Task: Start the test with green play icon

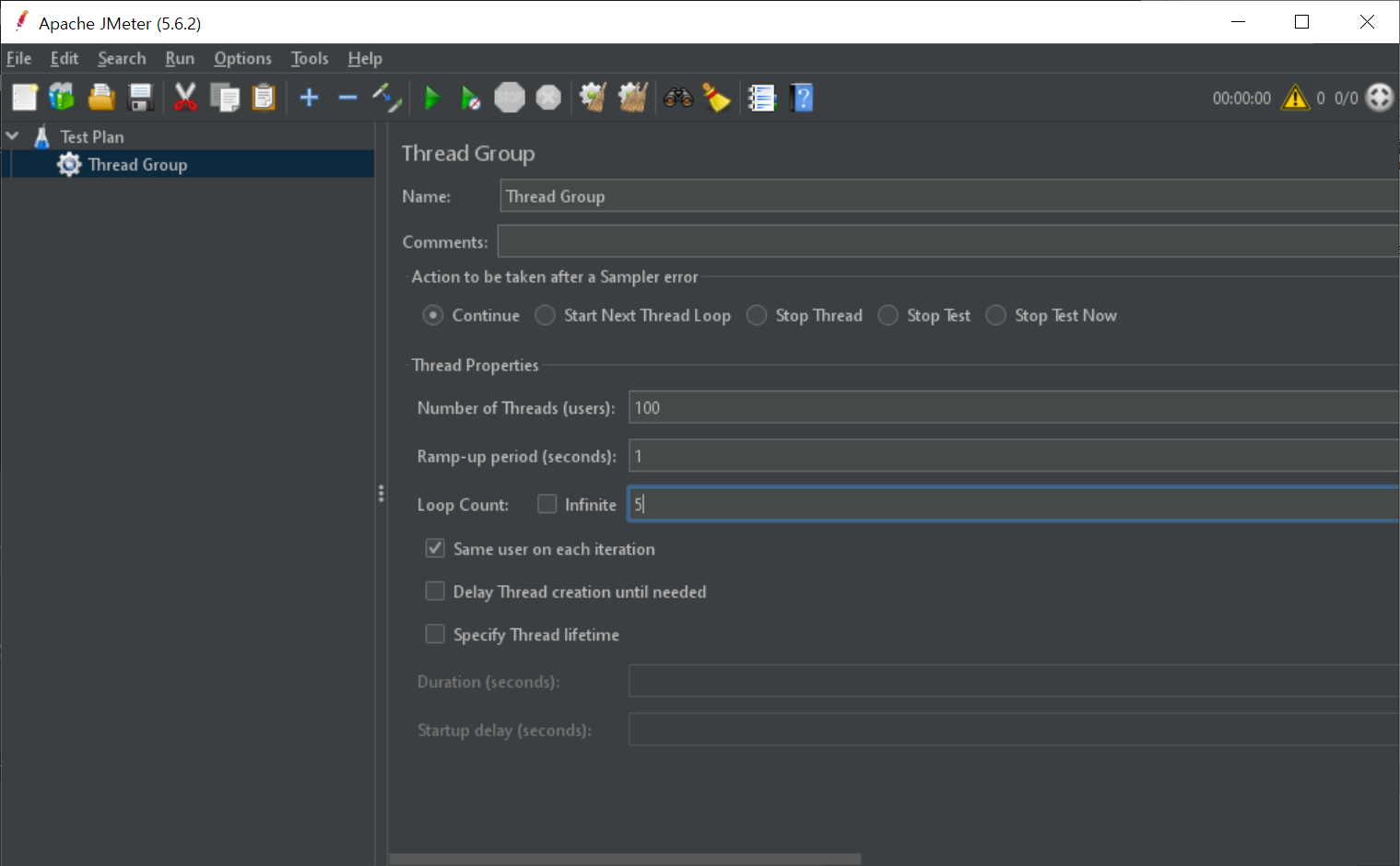Action: [x=431, y=97]
